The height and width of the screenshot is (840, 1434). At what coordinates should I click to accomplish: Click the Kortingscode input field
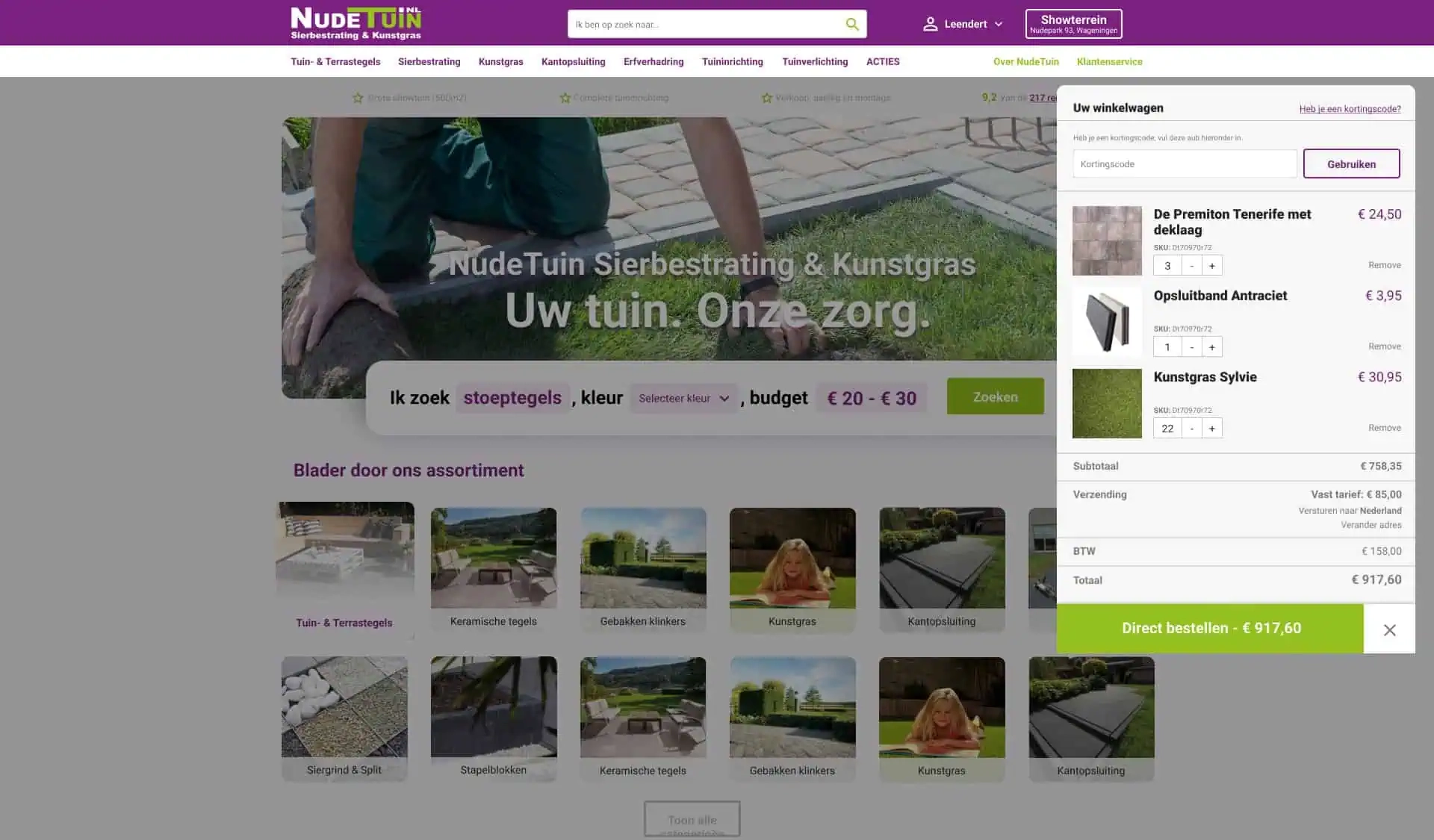click(x=1184, y=164)
